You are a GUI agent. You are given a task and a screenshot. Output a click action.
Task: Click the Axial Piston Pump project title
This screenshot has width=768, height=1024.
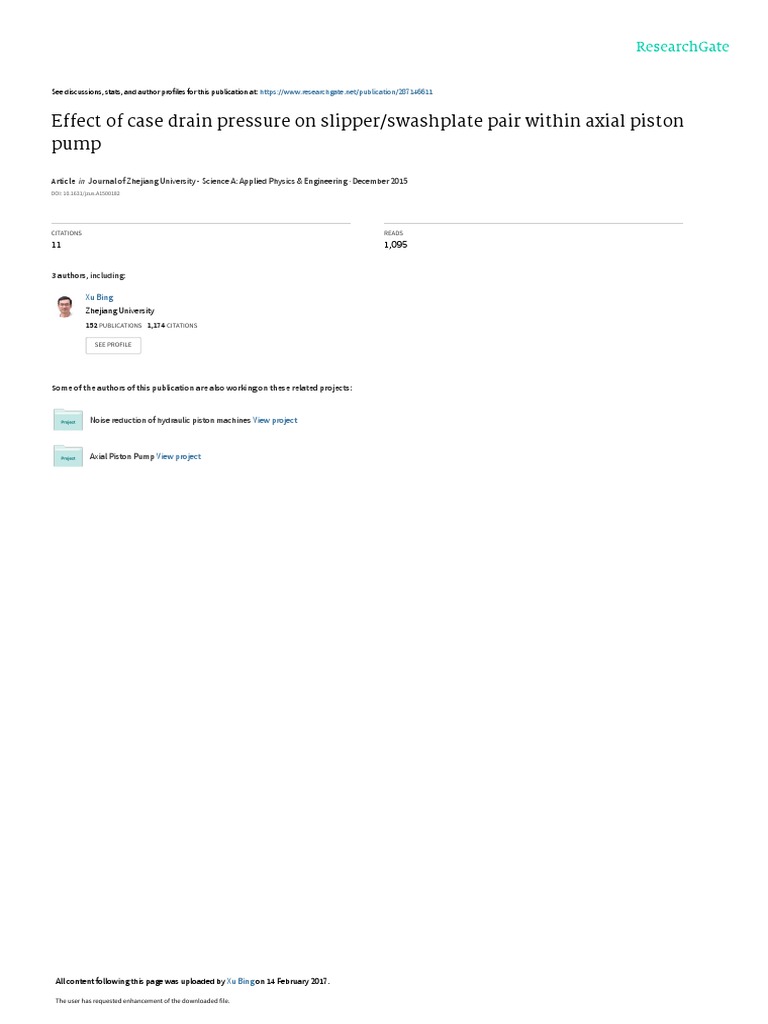click(122, 456)
